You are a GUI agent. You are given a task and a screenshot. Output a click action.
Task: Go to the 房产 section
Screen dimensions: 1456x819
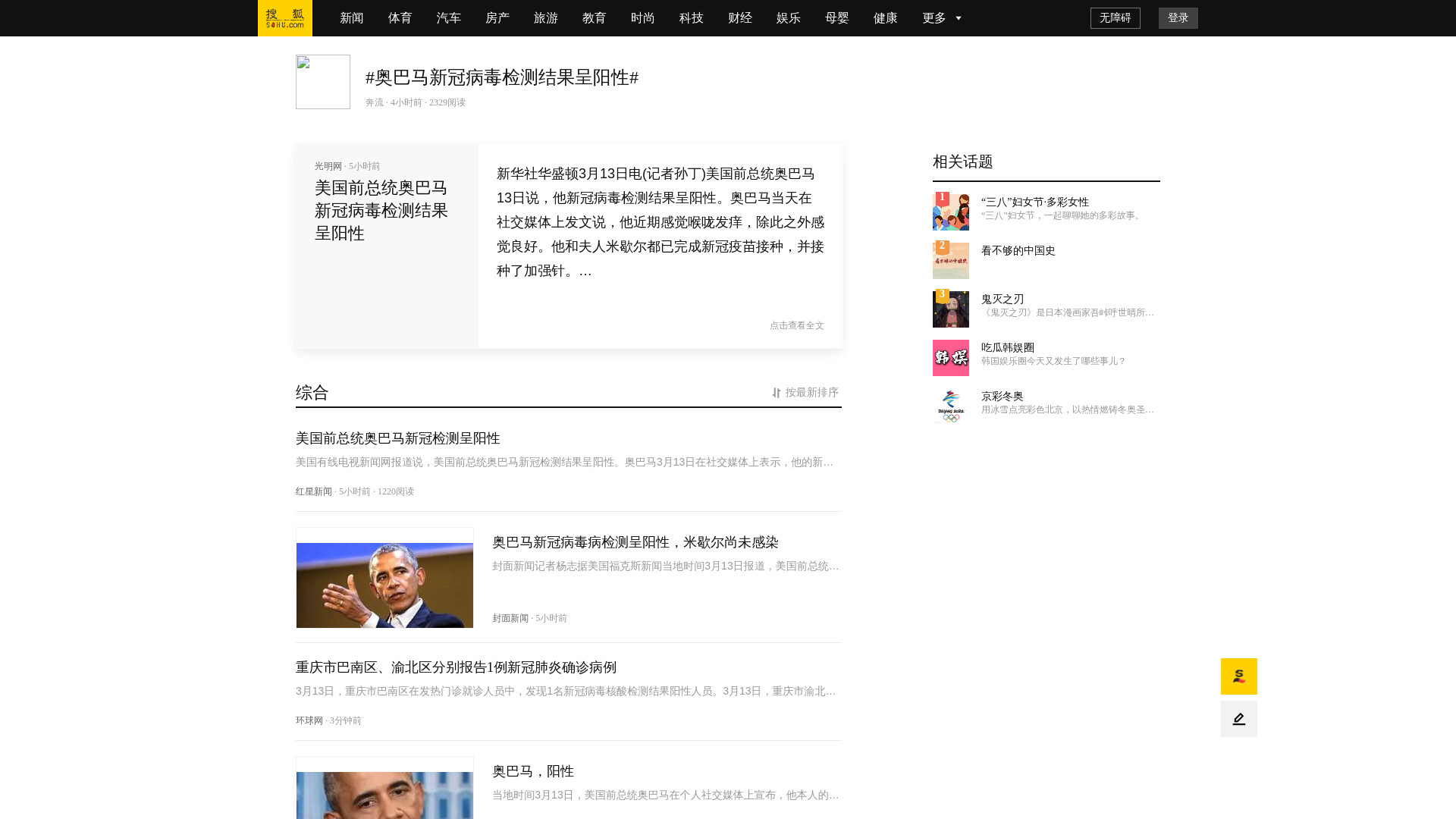coord(497,18)
